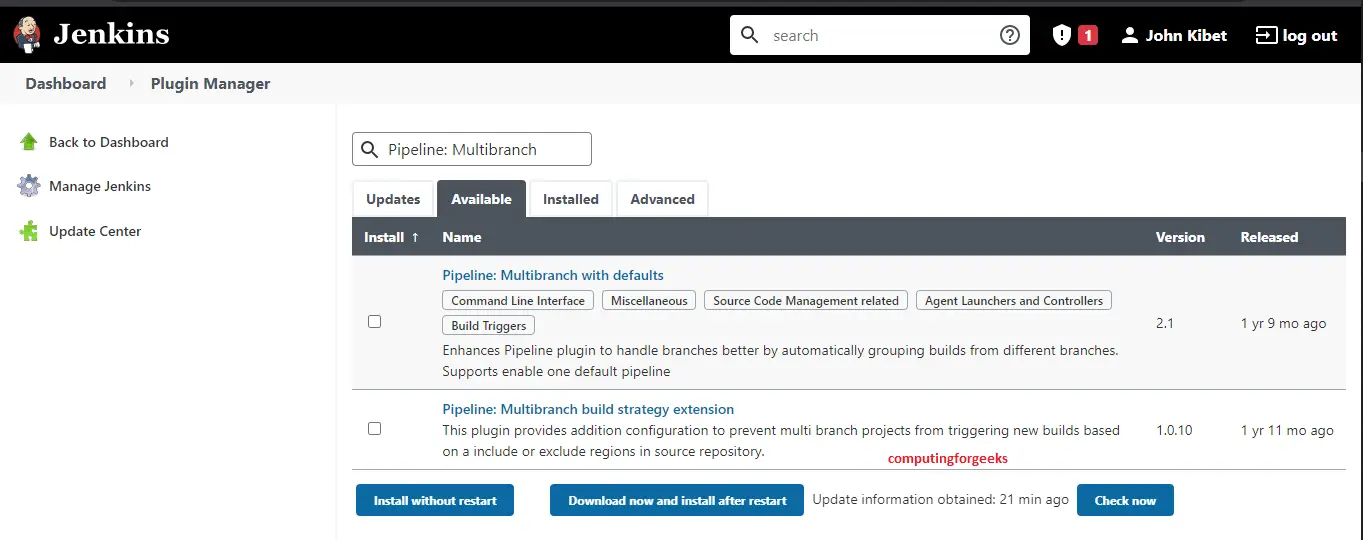1363x540 pixels.
Task: Open the Pipeline: Multibranch with defaults link
Action: [553, 275]
